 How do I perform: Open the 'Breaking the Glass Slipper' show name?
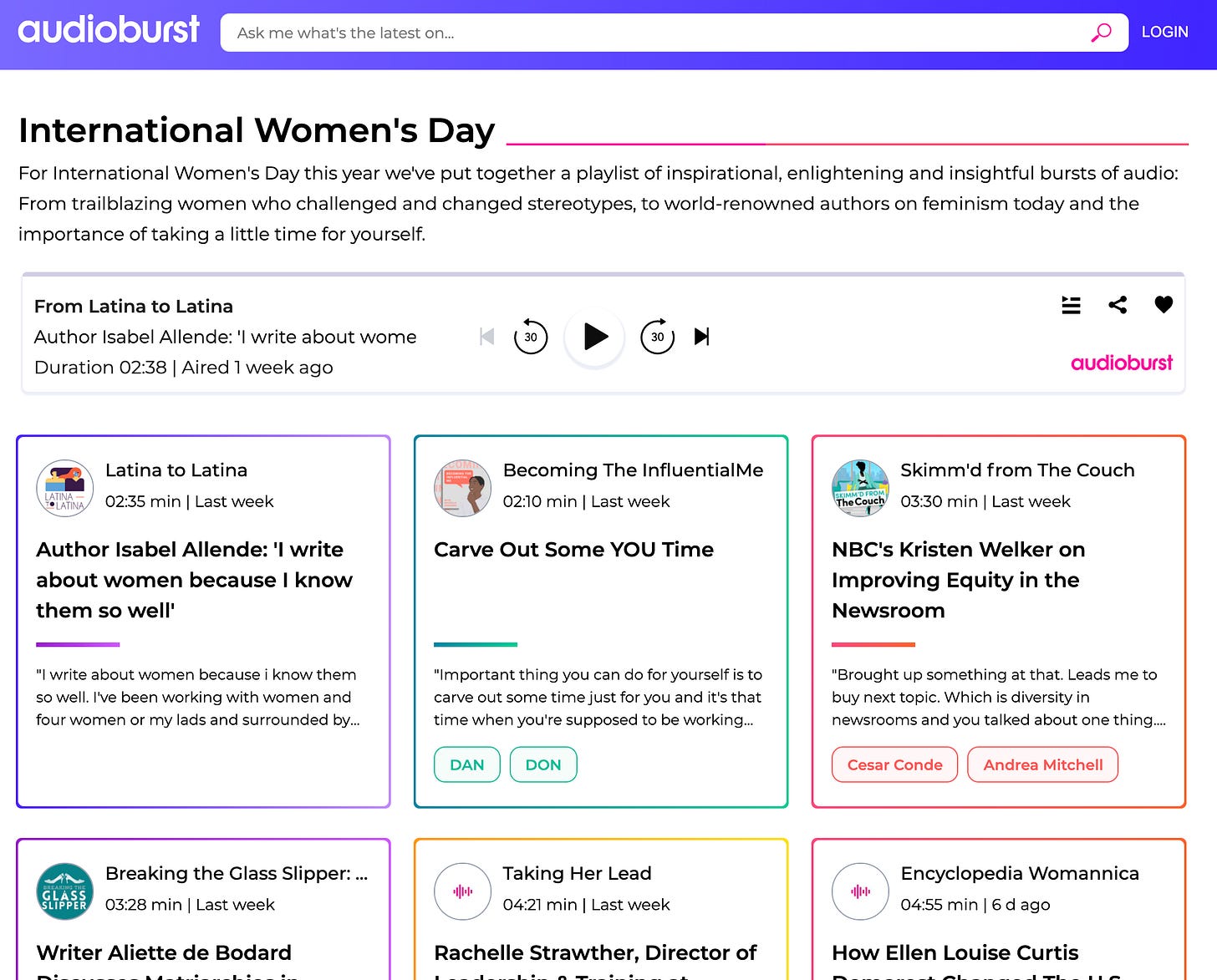click(236, 873)
